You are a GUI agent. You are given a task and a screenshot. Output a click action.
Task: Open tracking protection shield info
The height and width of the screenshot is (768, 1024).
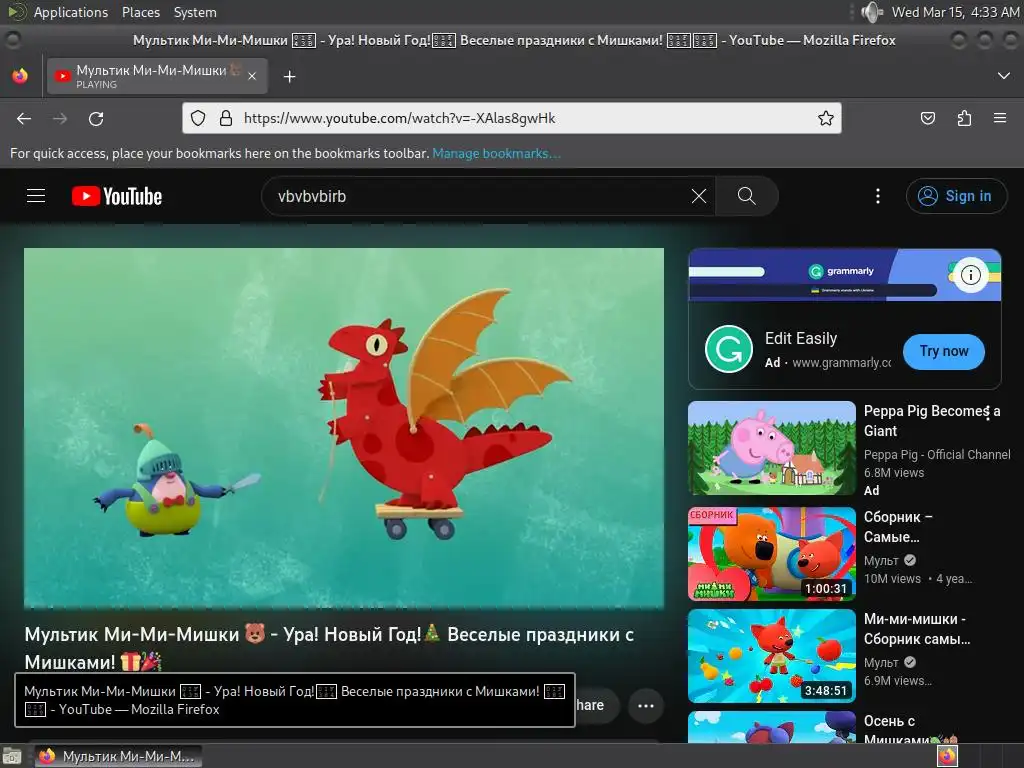[198, 118]
